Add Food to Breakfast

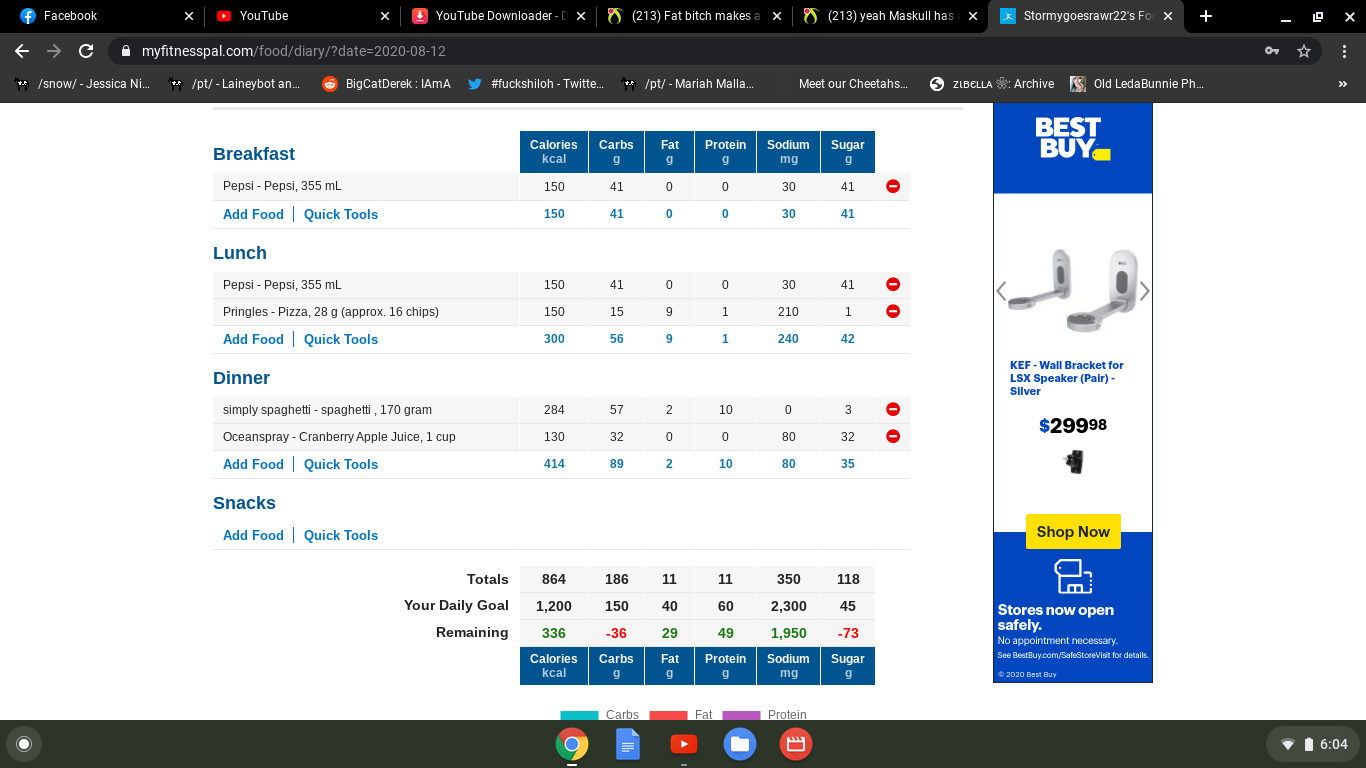pyautogui.click(x=253, y=214)
